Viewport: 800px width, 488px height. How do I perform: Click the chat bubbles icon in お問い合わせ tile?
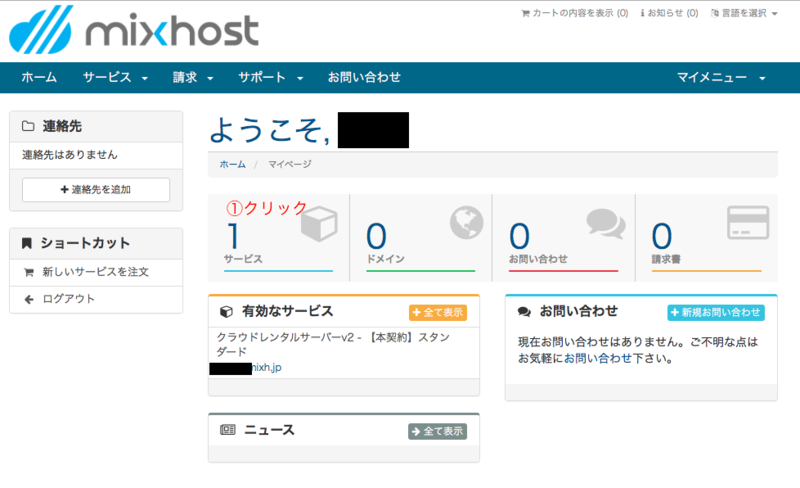point(606,224)
